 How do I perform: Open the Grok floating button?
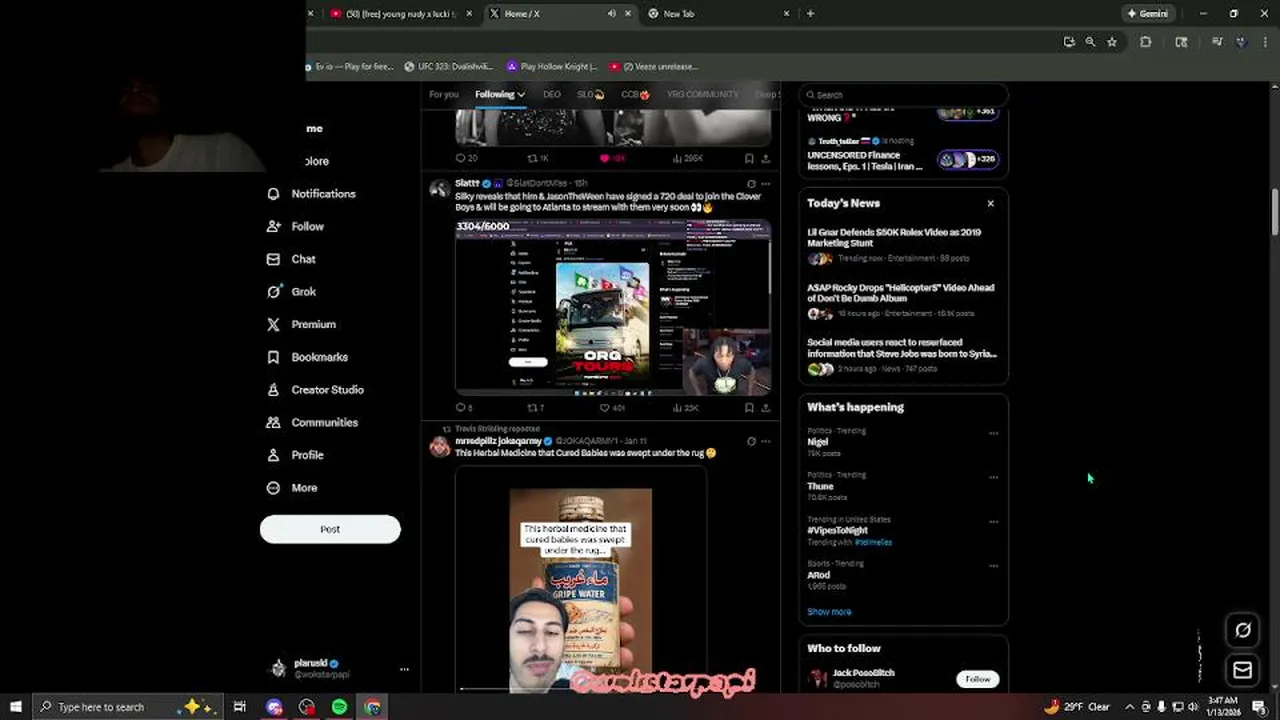click(1243, 630)
